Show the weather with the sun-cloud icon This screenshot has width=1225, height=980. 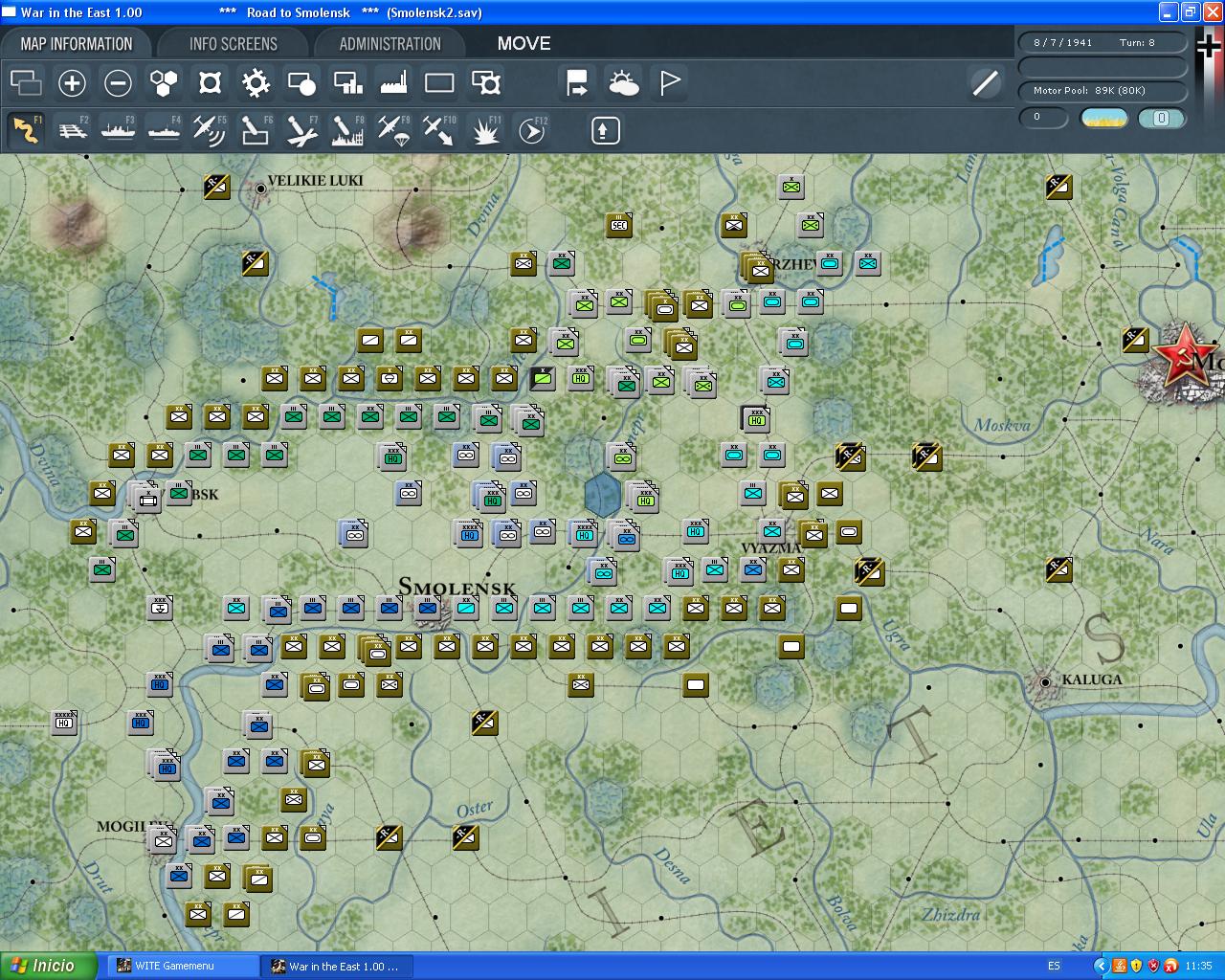coord(623,83)
